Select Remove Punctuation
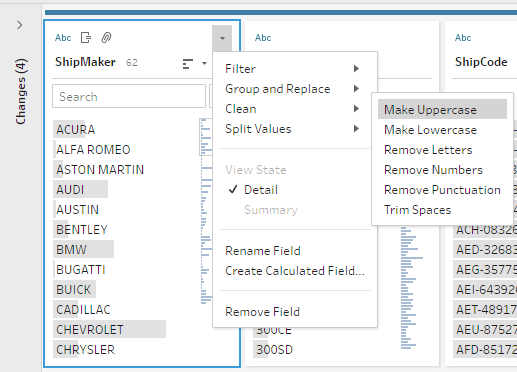This screenshot has width=517, height=372. point(442,190)
